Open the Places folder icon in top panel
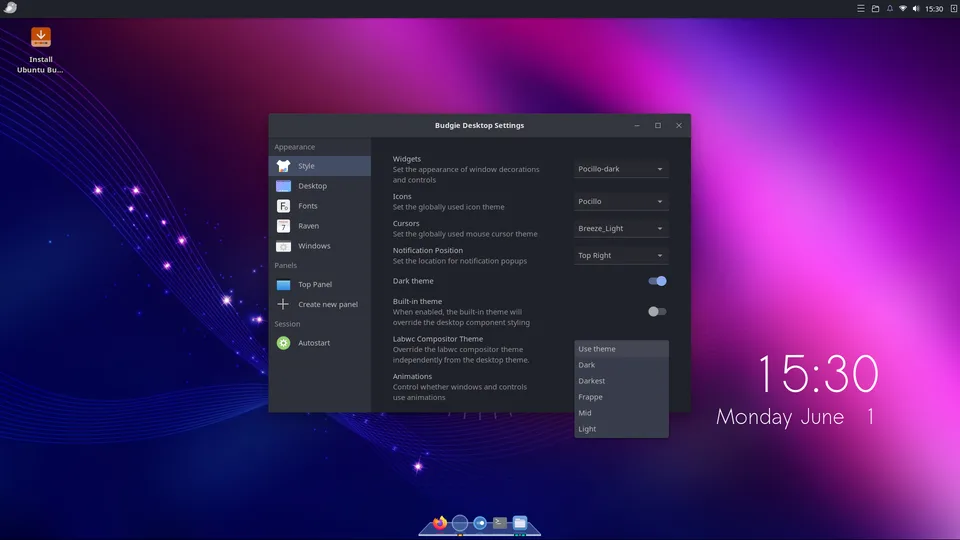The width and height of the screenshot is (960, 540). [876, 9]
